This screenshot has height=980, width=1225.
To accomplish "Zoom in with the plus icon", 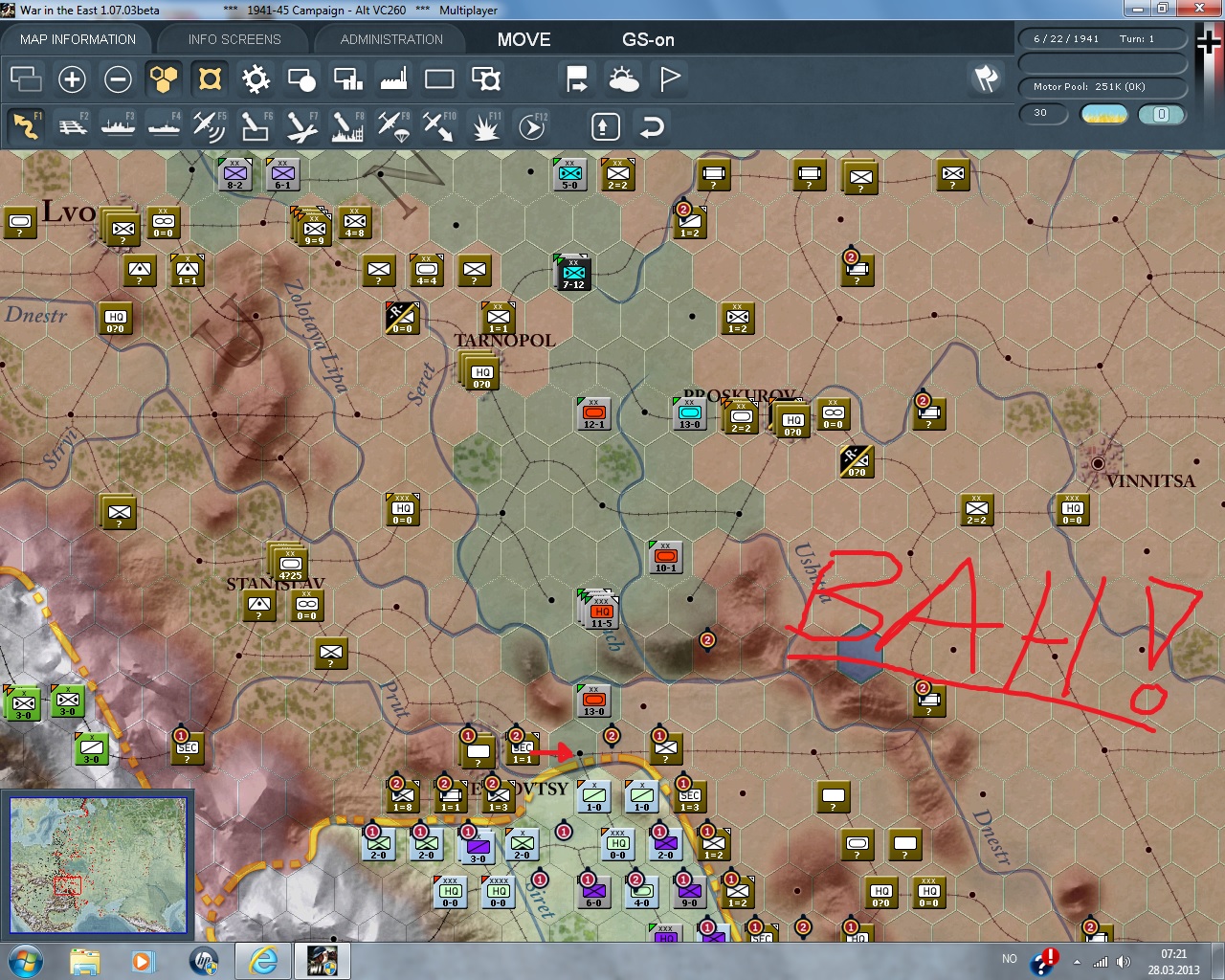I will pyautogui.click(x=72, y=78).
